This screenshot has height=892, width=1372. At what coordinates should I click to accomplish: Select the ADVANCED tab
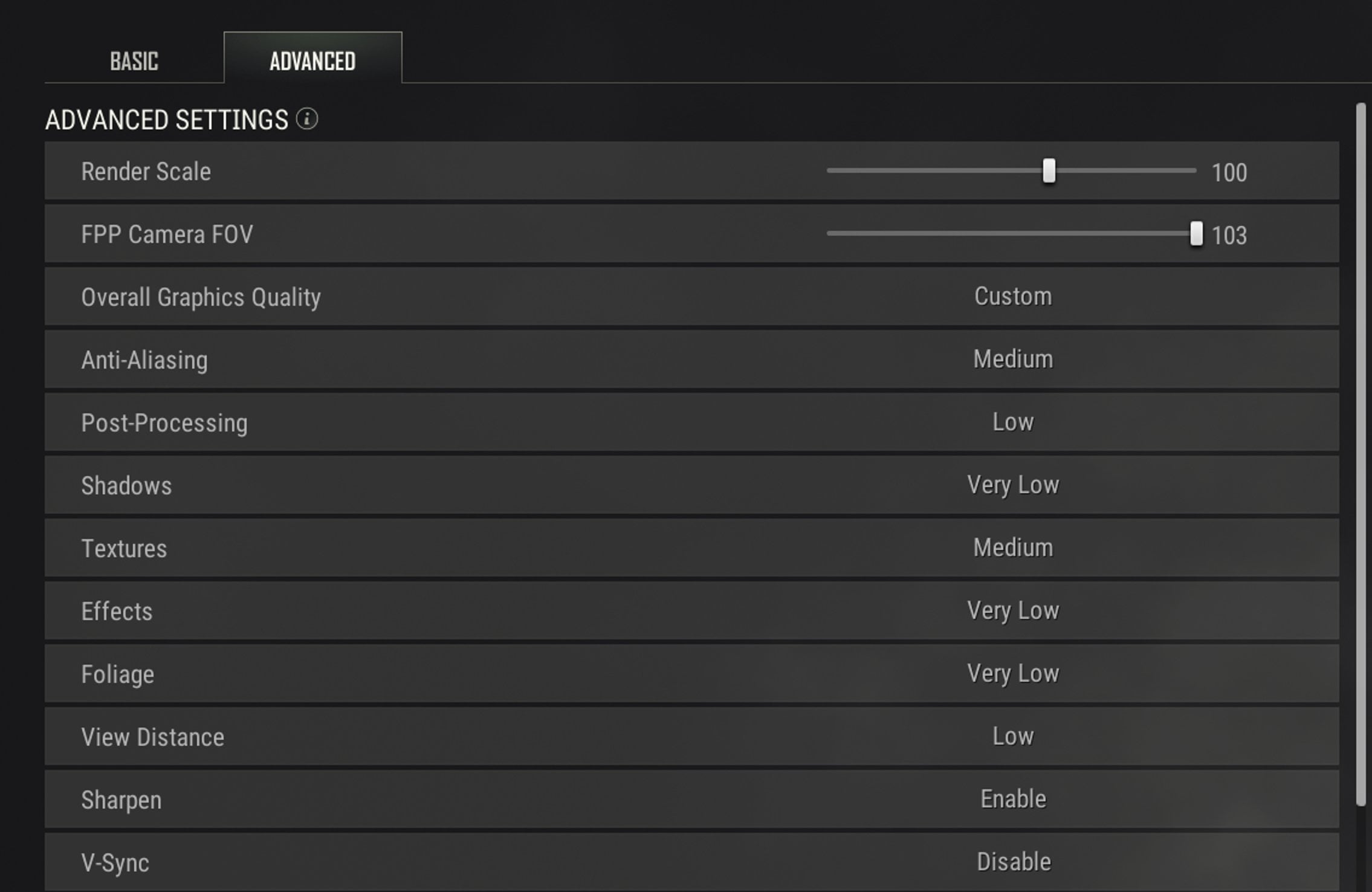(312, 60)
